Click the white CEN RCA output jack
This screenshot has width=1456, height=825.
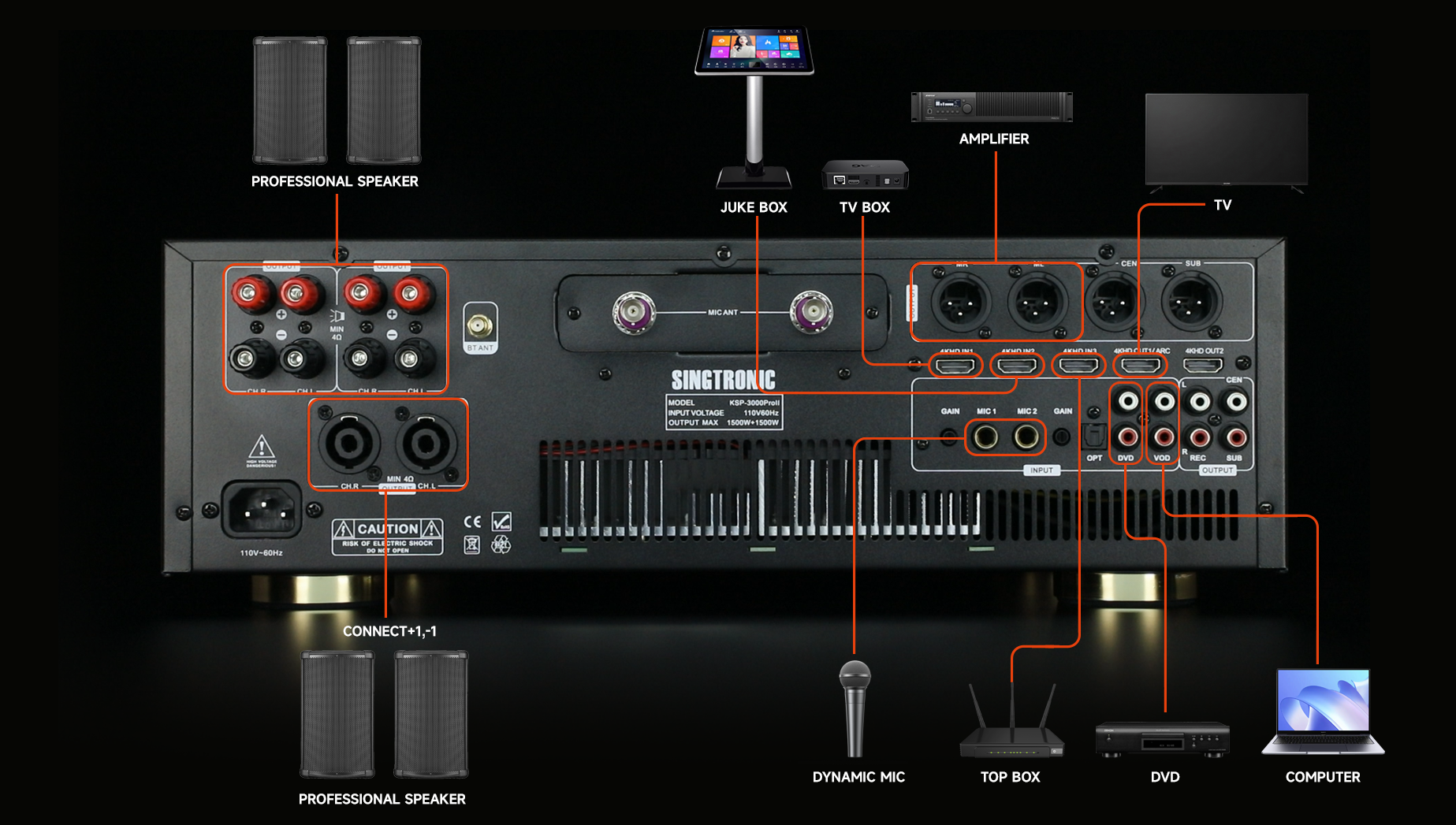click(x=1236, y=401)
